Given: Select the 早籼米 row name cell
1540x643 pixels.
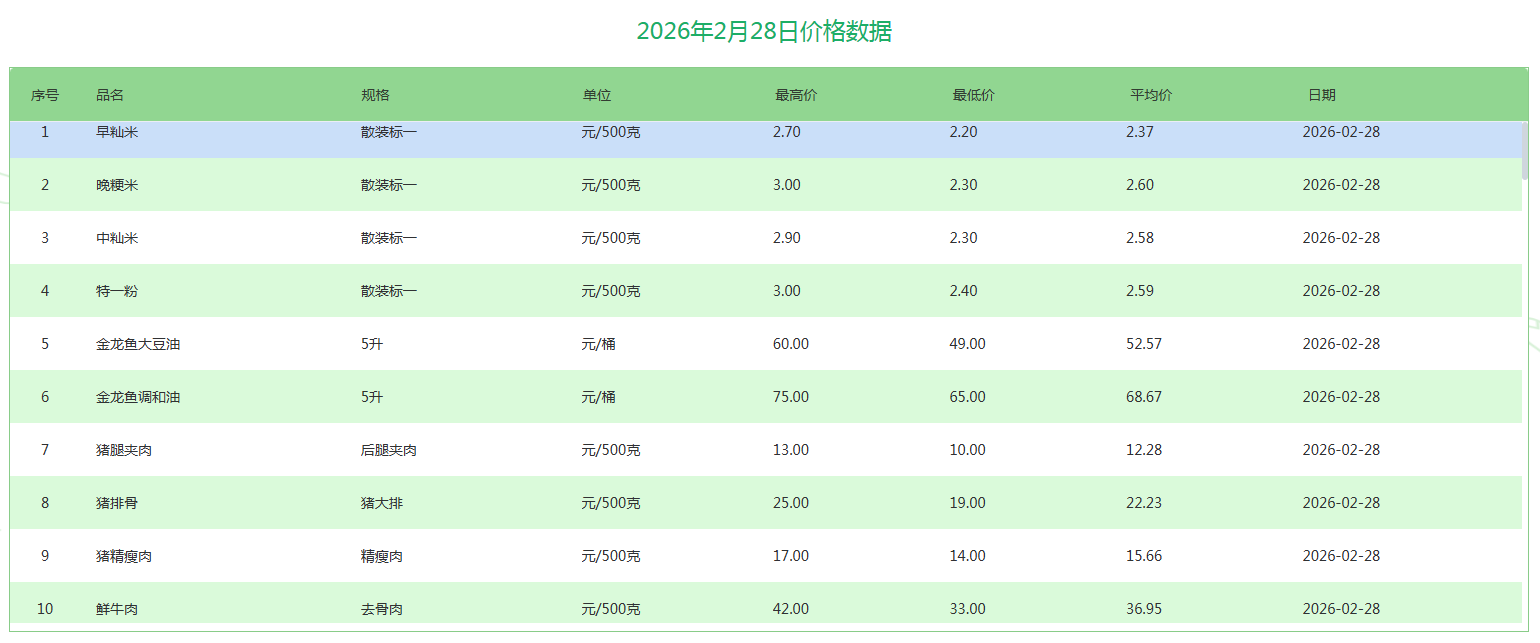Looking at the screenshot, I should coord(117,132).
